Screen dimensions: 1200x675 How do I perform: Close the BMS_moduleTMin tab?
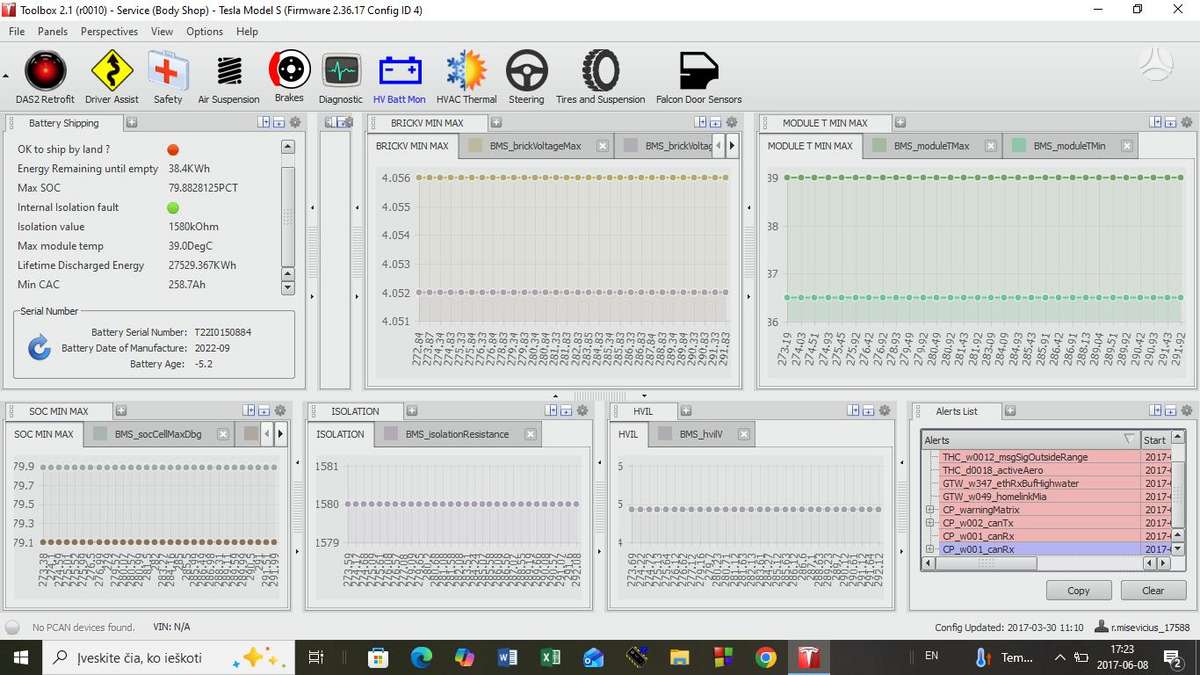pos(1126,146)
